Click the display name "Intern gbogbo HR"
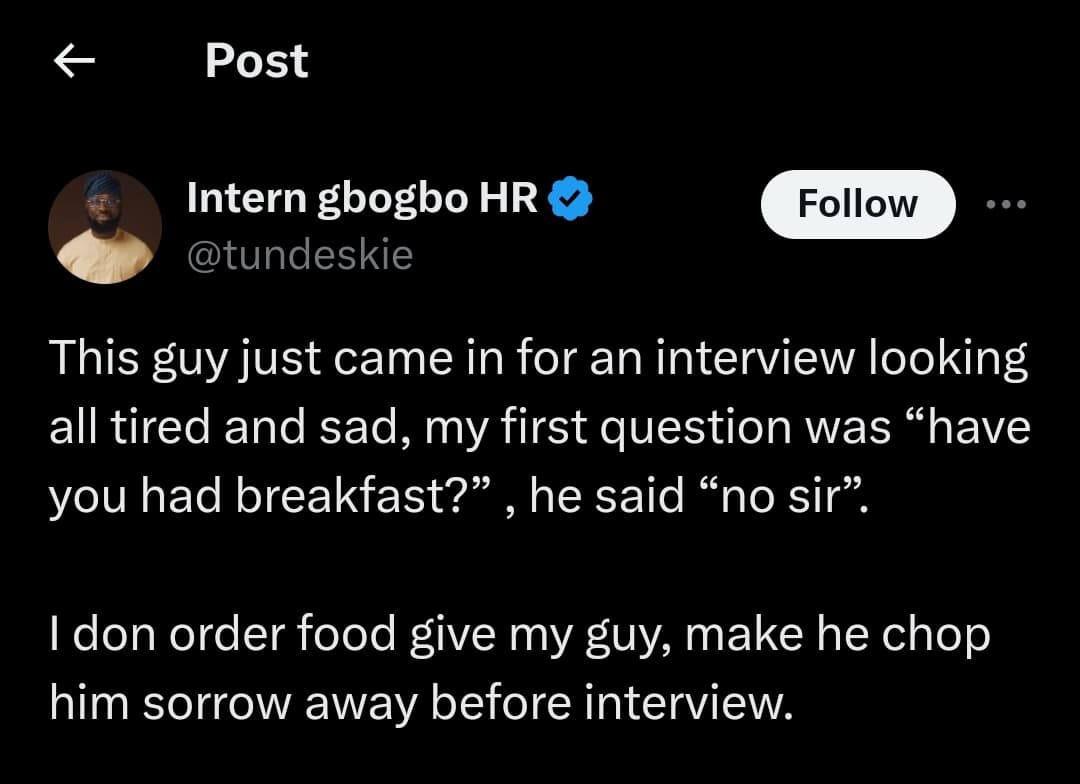This screenshot has height=784, width=1080. pyautogui.click(x=363, y=200)
